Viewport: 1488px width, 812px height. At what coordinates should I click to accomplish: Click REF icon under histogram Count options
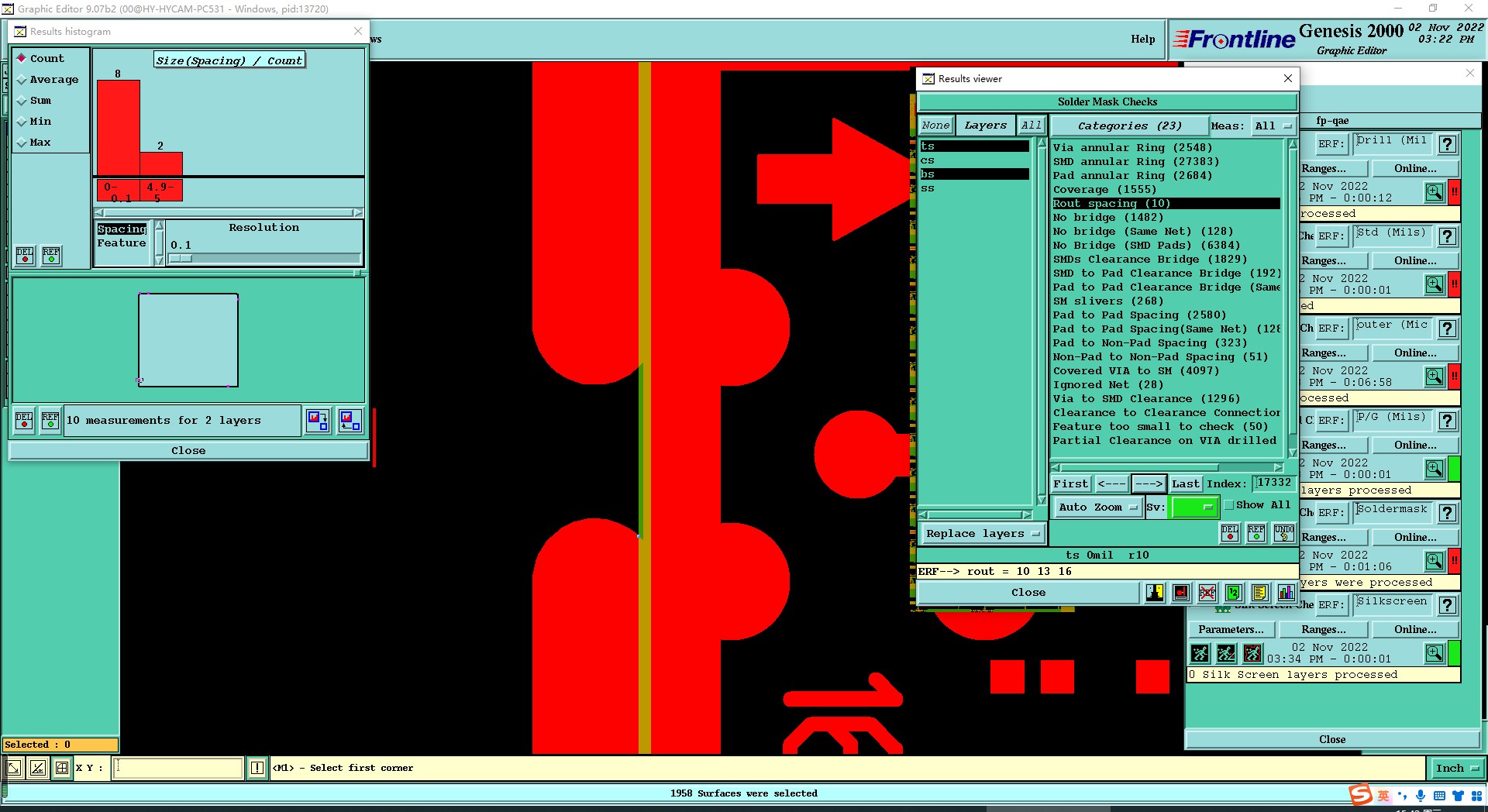click(x=51, y=255)
